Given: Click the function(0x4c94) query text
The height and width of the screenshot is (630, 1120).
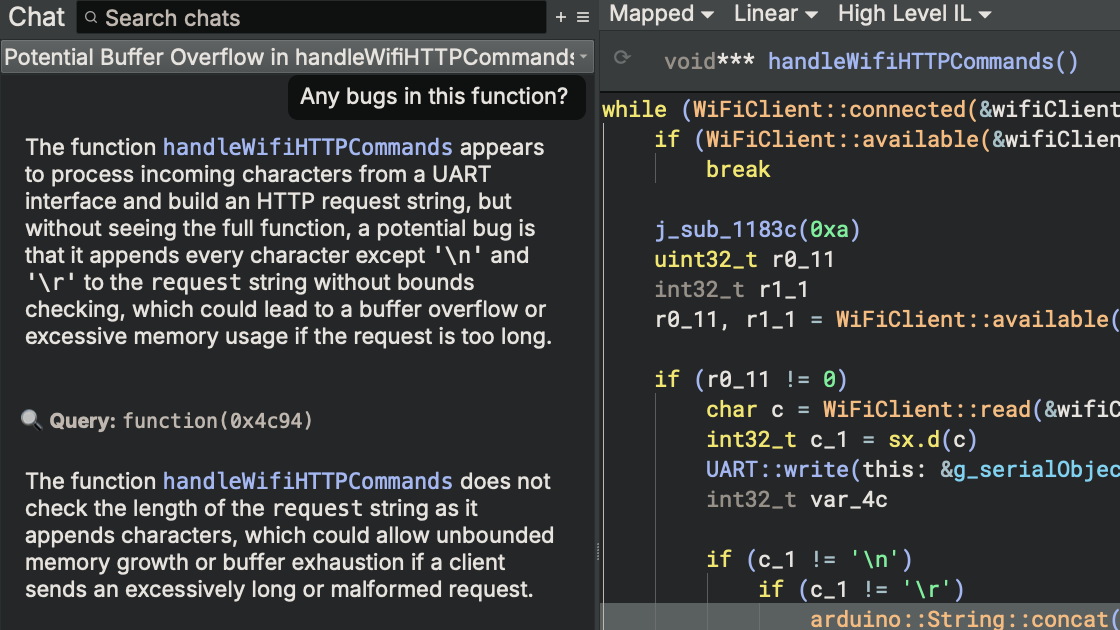Looking at the screenshot, I should (x=217, y=421).
